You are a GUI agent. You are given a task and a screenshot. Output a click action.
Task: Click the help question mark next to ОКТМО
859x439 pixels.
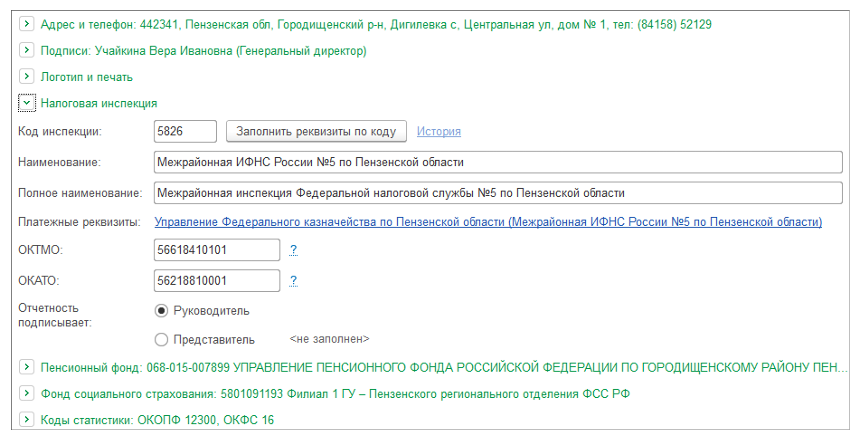tap(293, 250)
